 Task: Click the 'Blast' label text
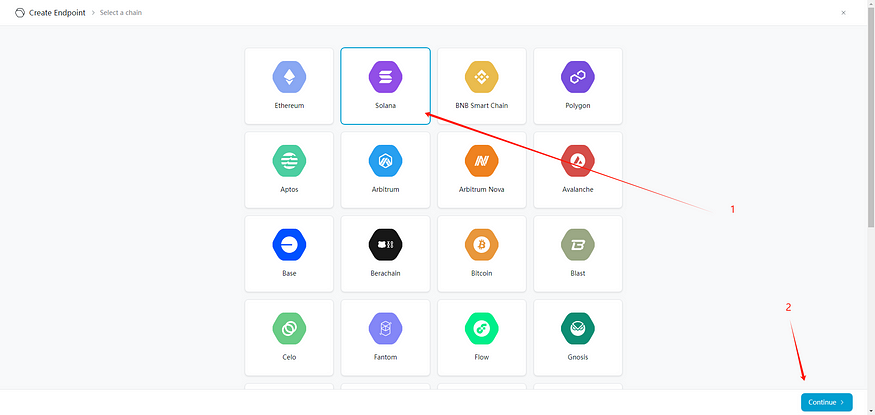point(578,273)
